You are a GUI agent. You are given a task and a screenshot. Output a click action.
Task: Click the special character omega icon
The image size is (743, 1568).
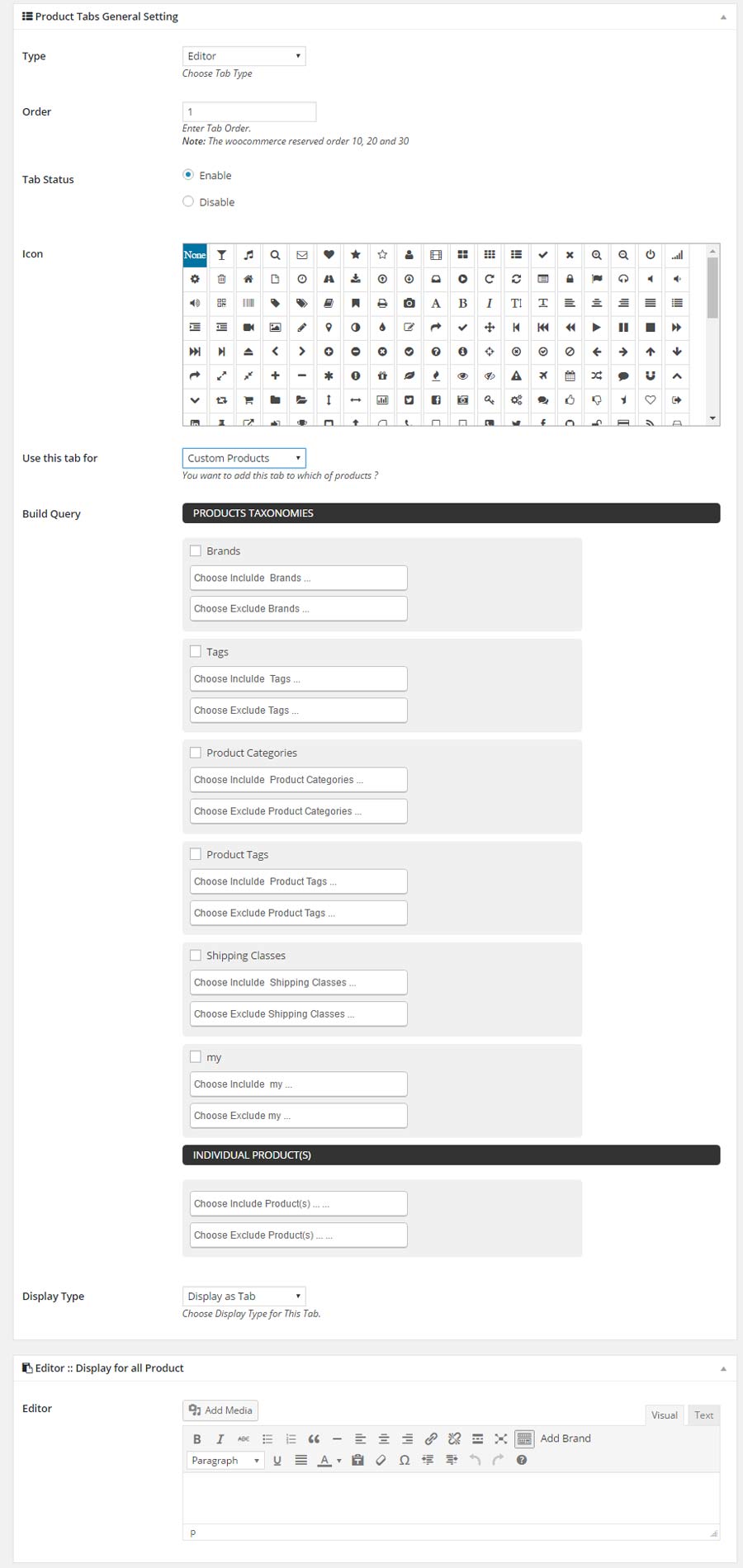click(405, 1460)
